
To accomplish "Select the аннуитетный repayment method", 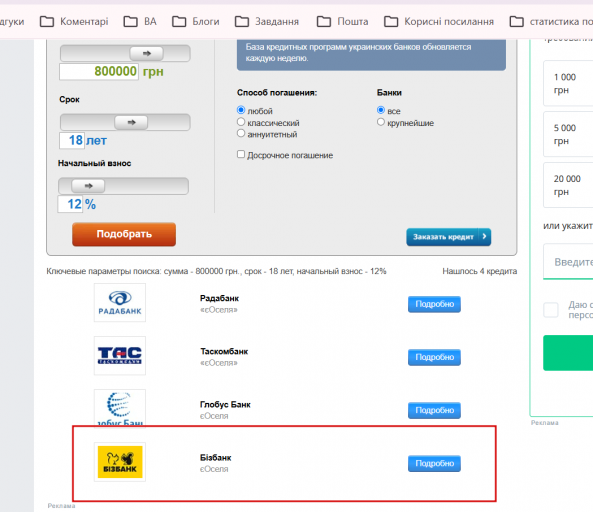I will click(x=241, y=133).
